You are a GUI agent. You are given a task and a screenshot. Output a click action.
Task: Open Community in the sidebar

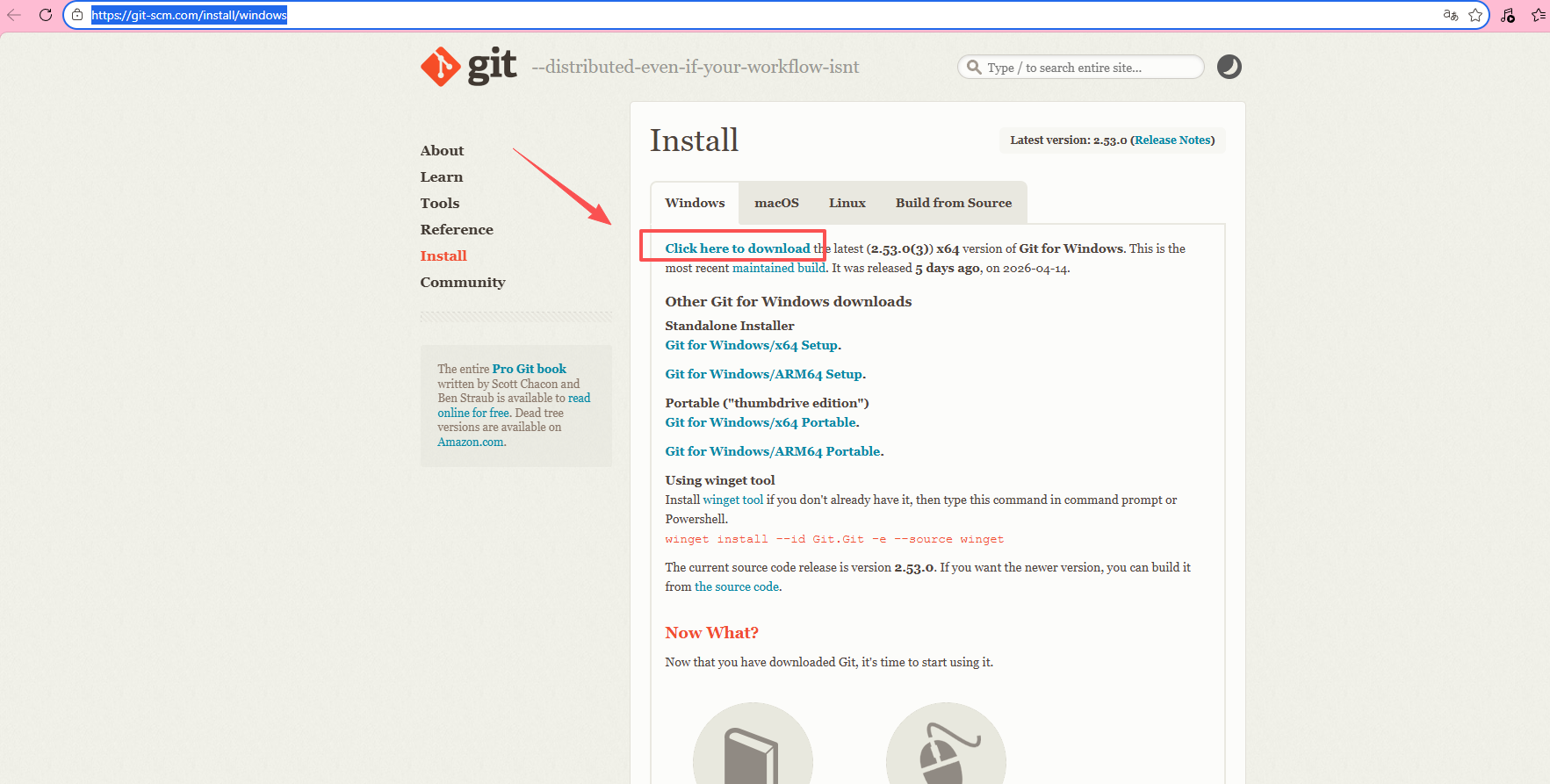[463, 283]
